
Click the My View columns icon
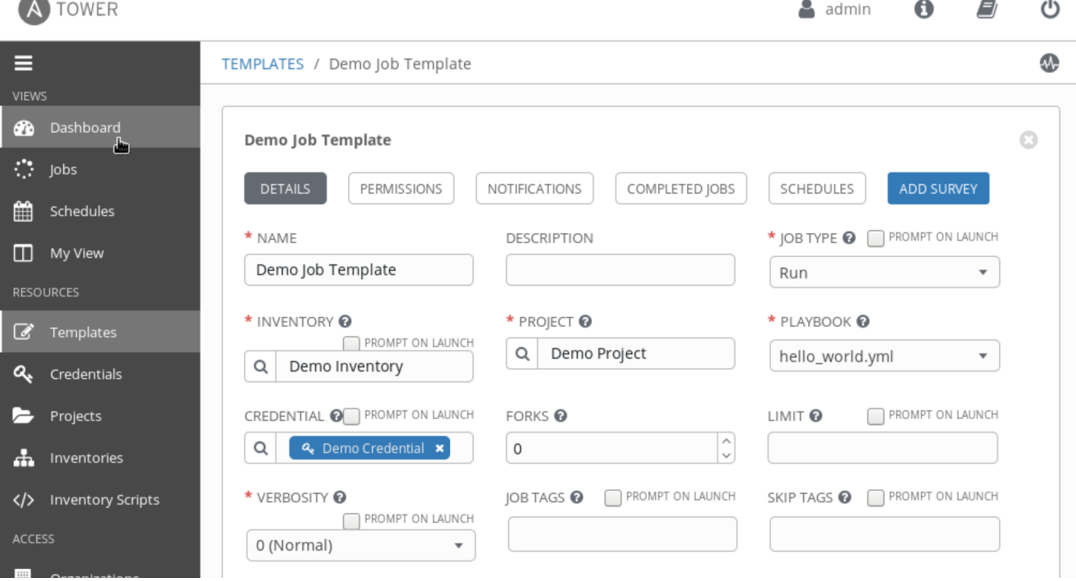point(23,253)
